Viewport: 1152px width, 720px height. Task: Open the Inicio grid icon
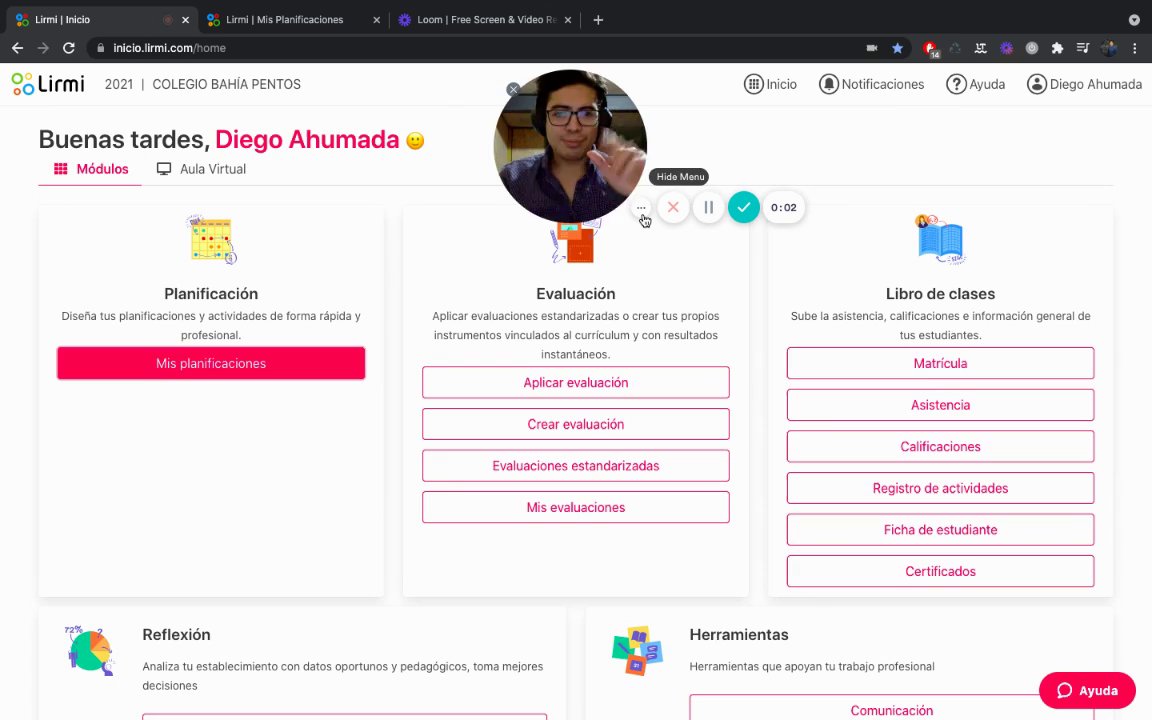753,84
